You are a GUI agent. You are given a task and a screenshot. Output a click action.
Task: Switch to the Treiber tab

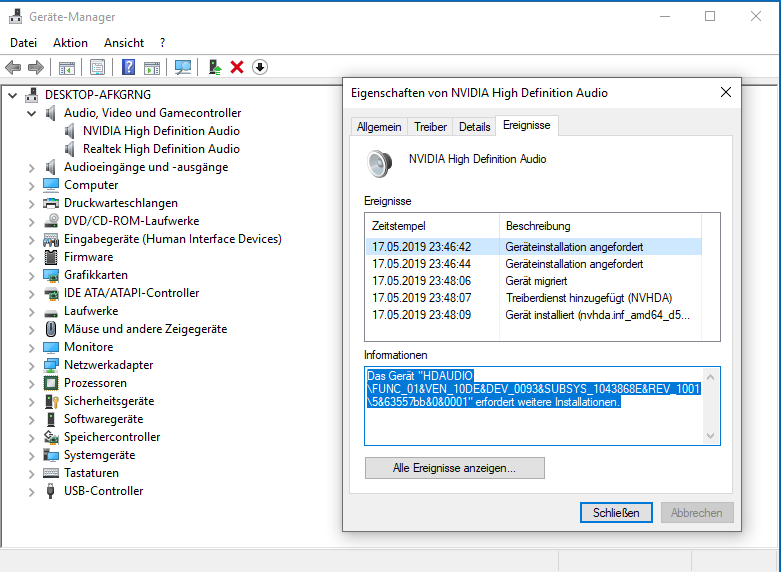point(430,127)
